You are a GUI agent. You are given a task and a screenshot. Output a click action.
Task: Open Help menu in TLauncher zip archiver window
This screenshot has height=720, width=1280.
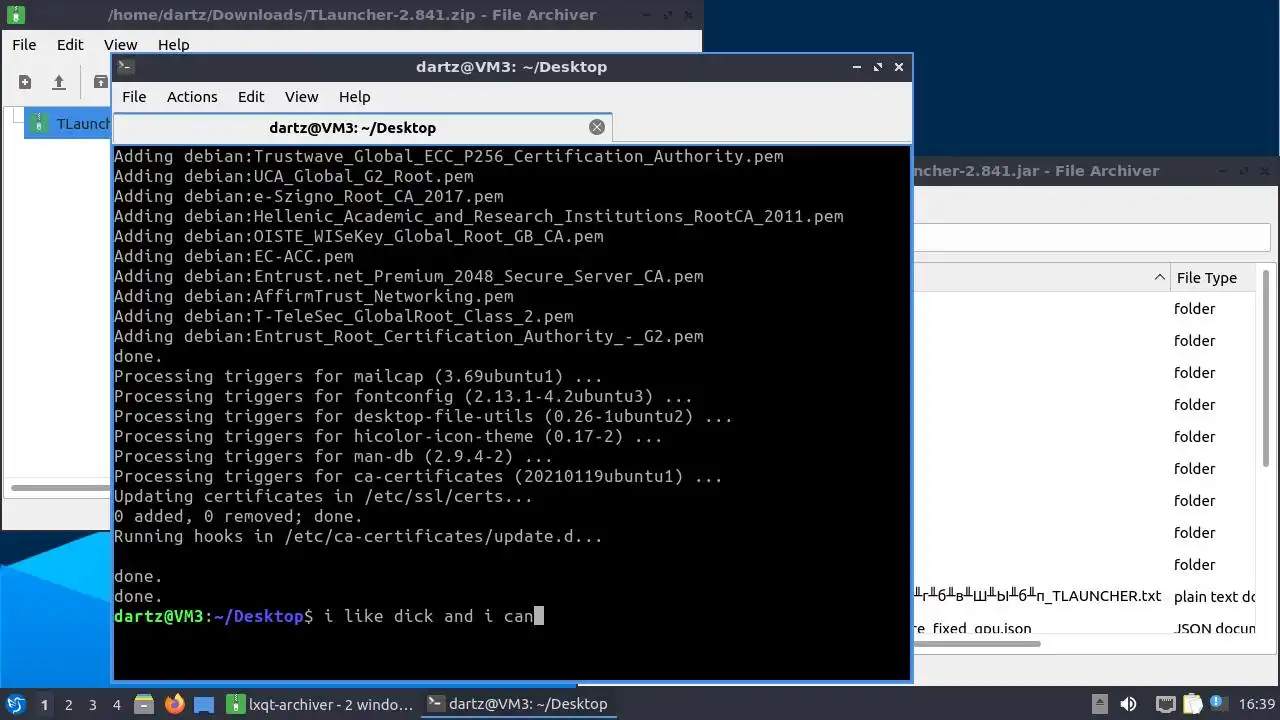tap(173, 45)
